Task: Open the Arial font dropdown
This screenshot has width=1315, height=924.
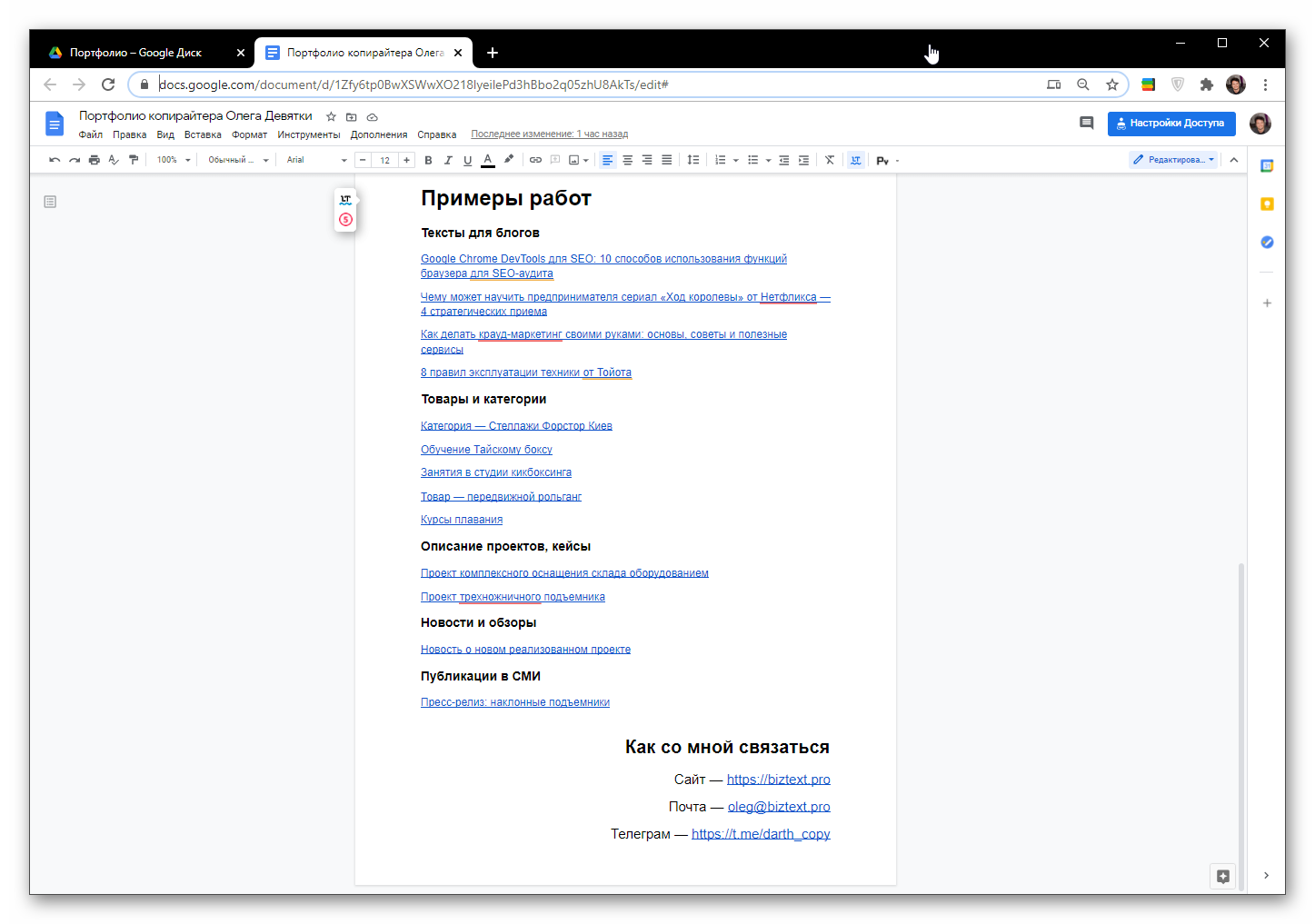Action: click(316, 160)
